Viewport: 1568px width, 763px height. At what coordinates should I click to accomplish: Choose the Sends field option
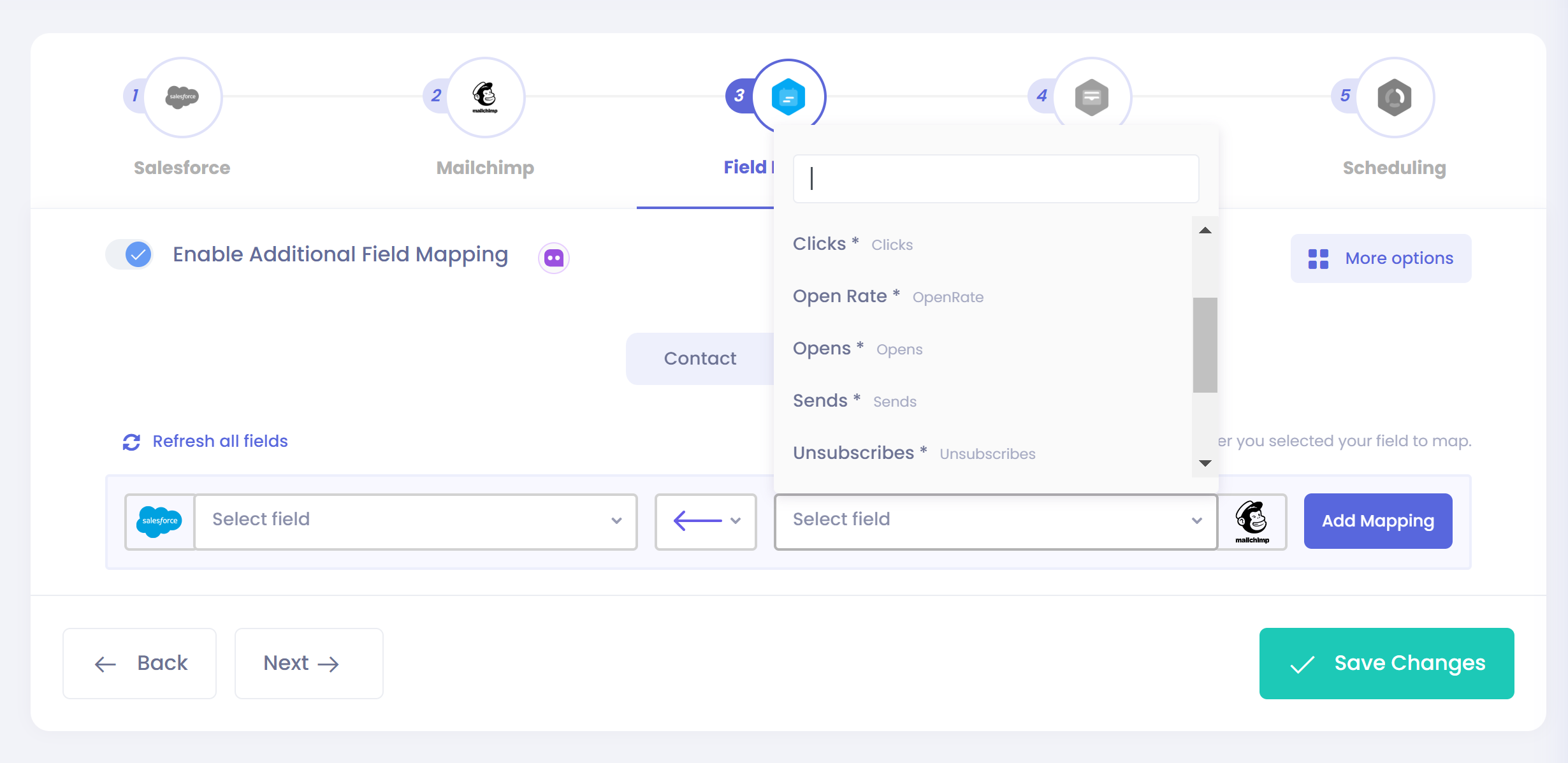[x=982, y=401]
